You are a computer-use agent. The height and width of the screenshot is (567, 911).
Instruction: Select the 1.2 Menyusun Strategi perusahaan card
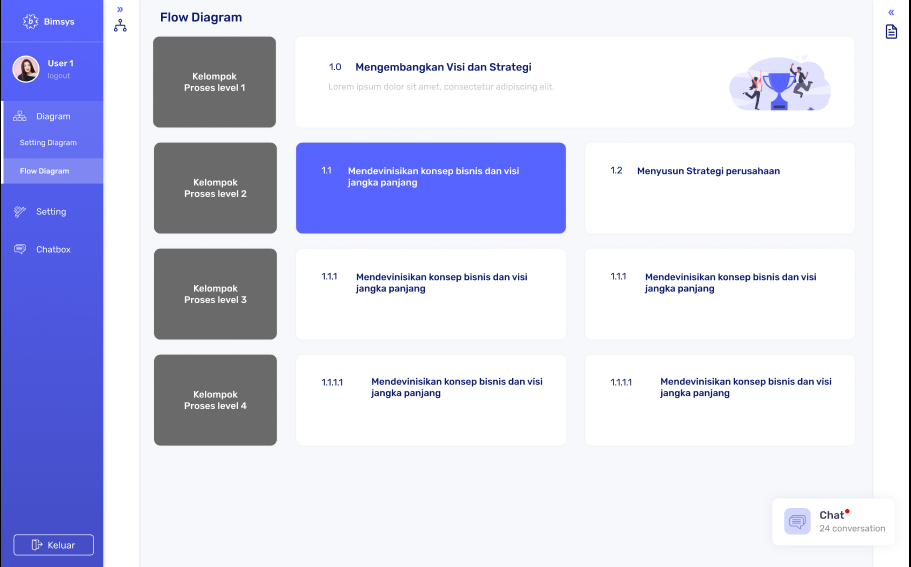coord(720,188)
